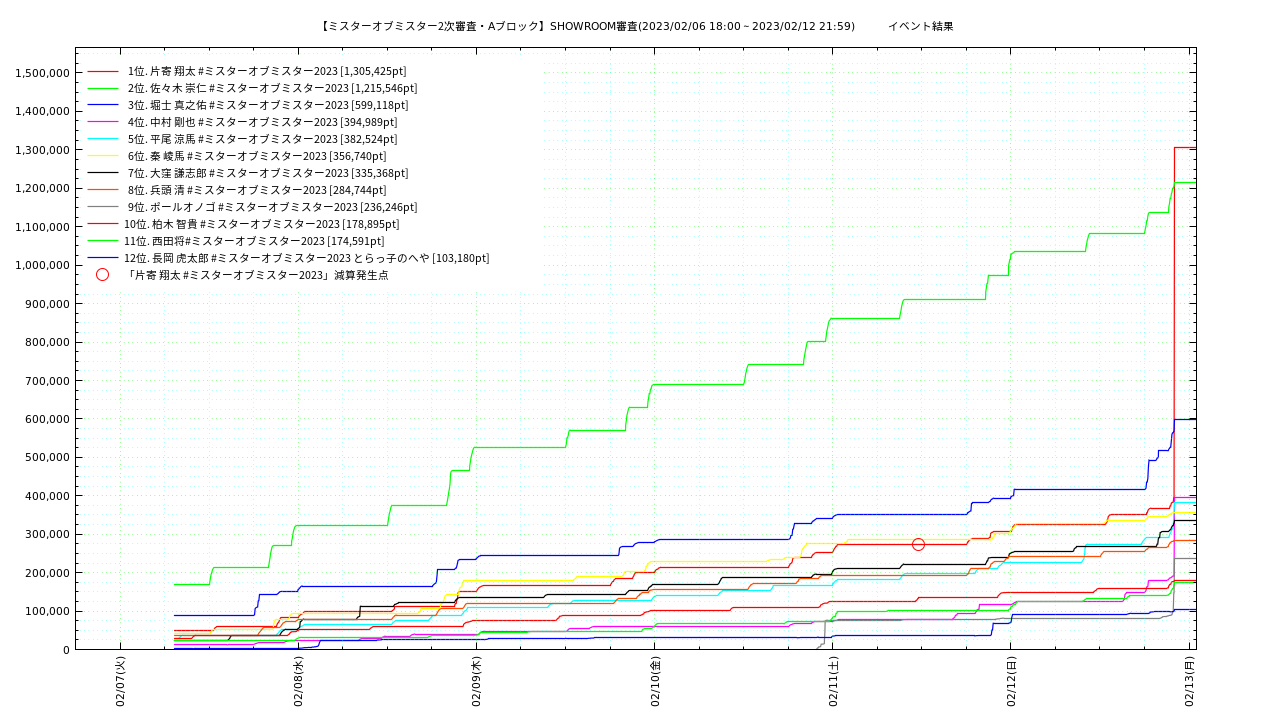Click legend entry 12位 長岡 虎太郎

pos(306,258)
